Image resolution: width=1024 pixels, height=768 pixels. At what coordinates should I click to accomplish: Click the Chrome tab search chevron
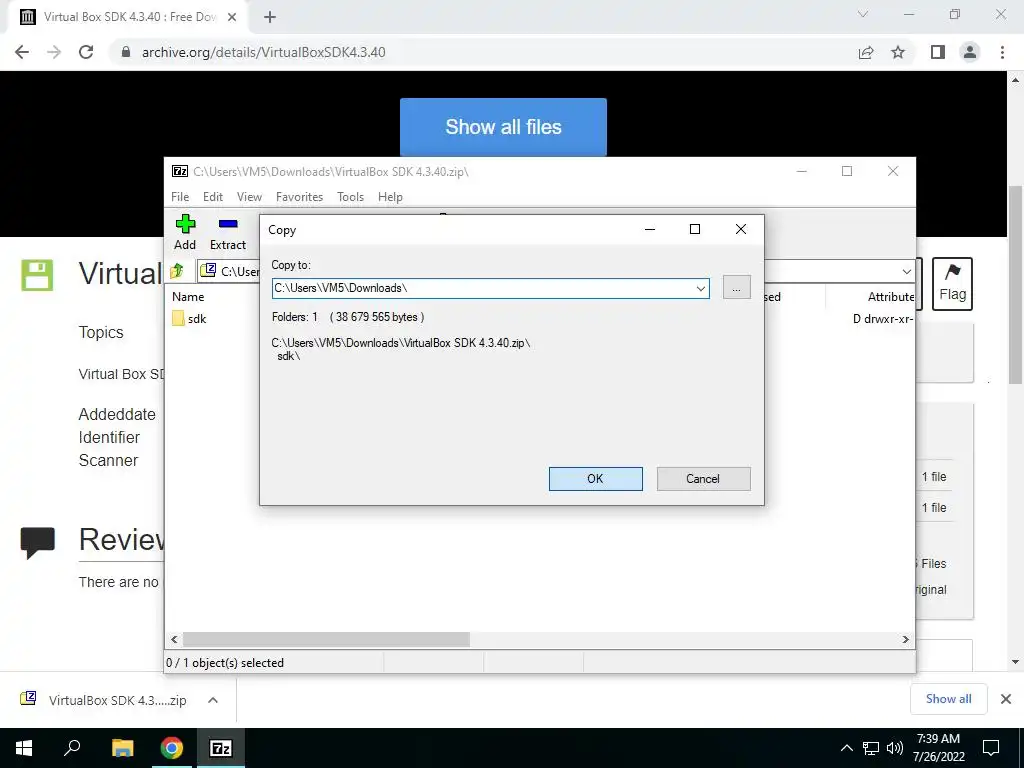tap(863, 14)
